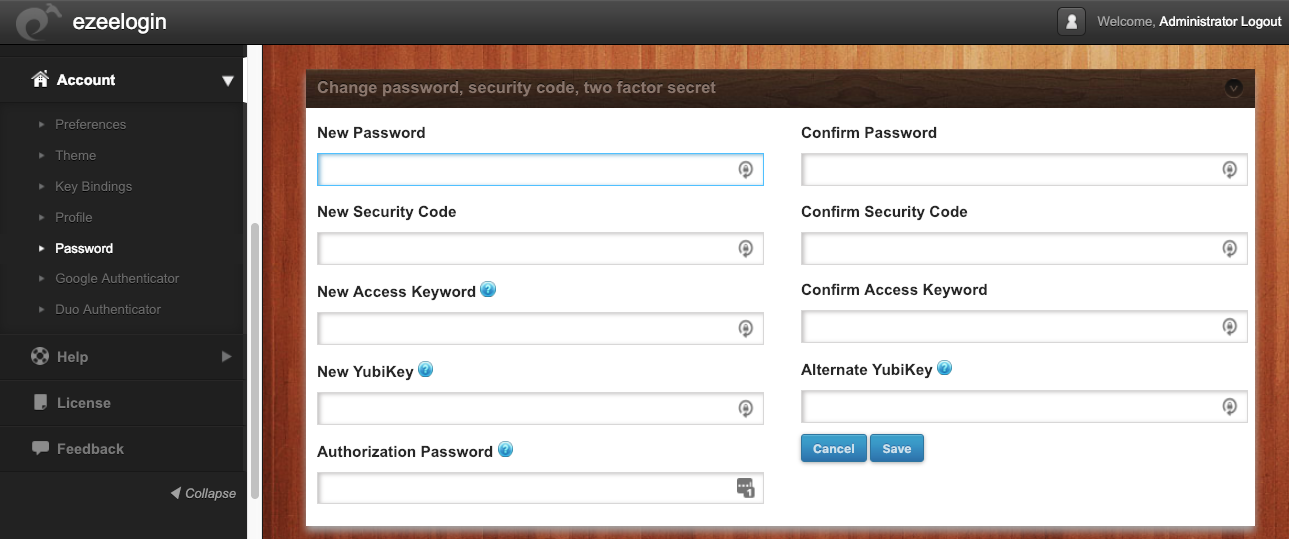This screenshot has width=1289, height=539.
Task: Open Google Authenticator menu item
Action: (x=117, y=278)
